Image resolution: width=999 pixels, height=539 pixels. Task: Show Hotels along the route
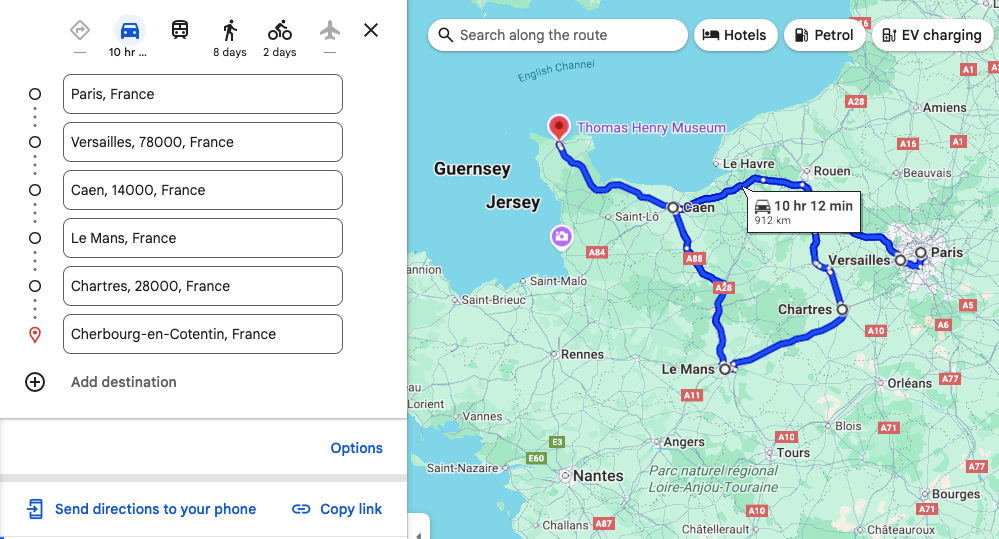[x=735, y=35]
